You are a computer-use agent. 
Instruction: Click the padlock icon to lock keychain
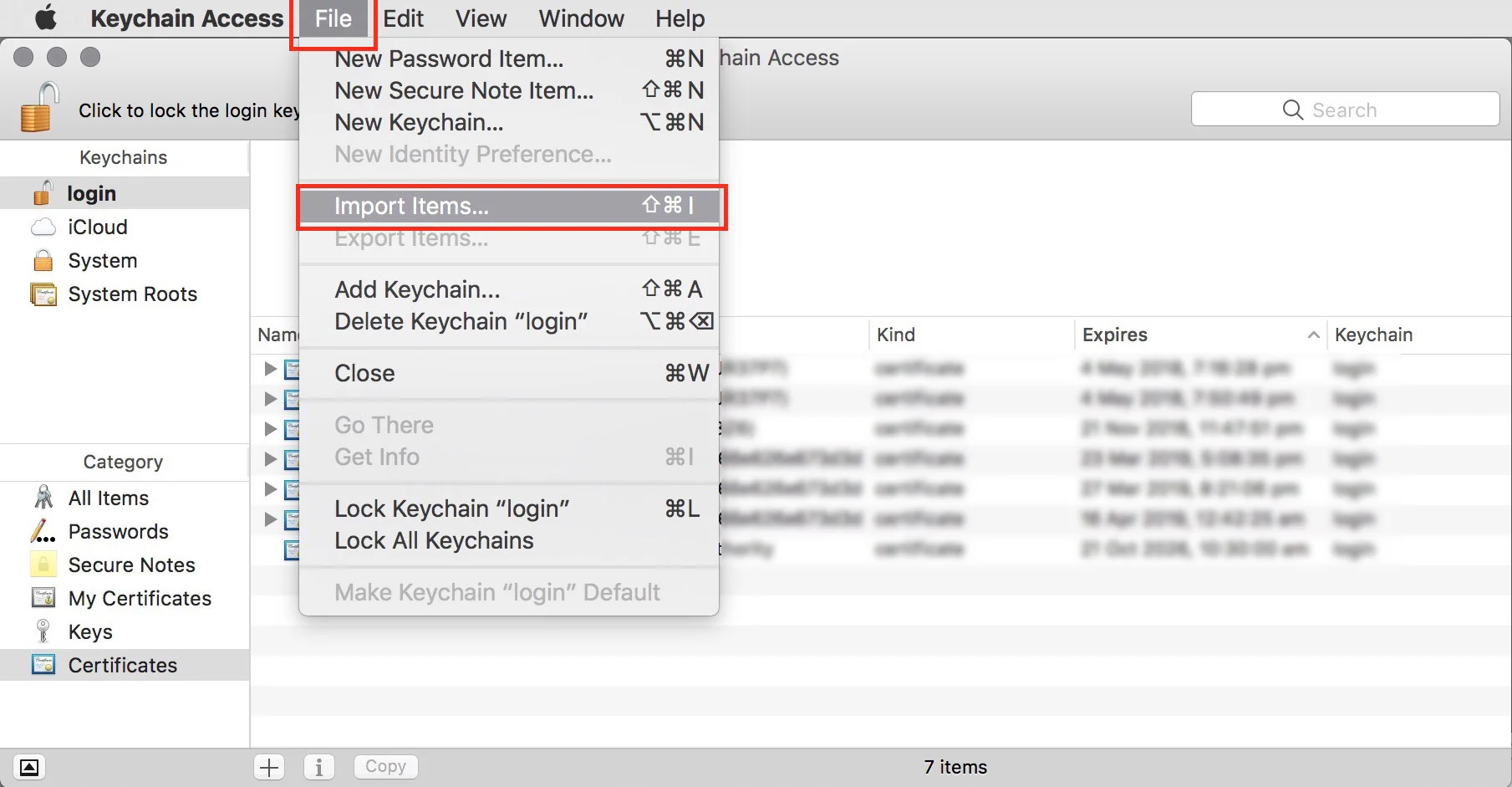[x=39, y=107]
